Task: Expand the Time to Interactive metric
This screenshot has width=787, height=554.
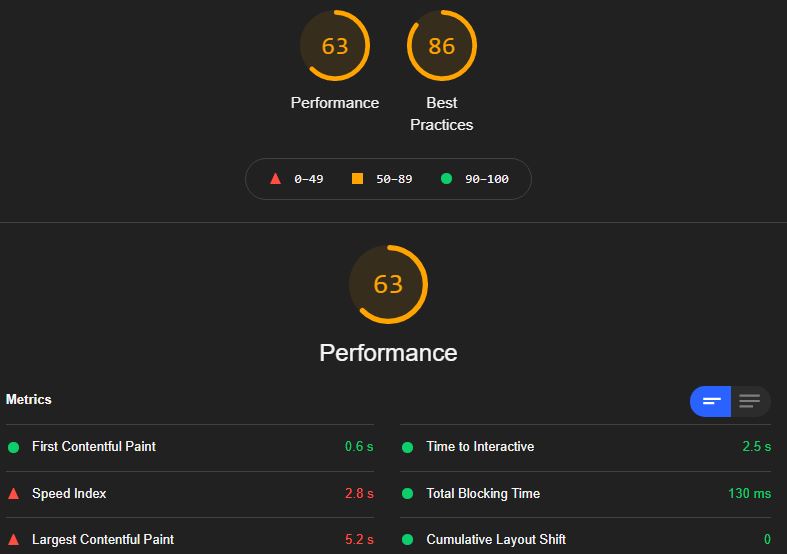Action: click(x=585, y=447)
